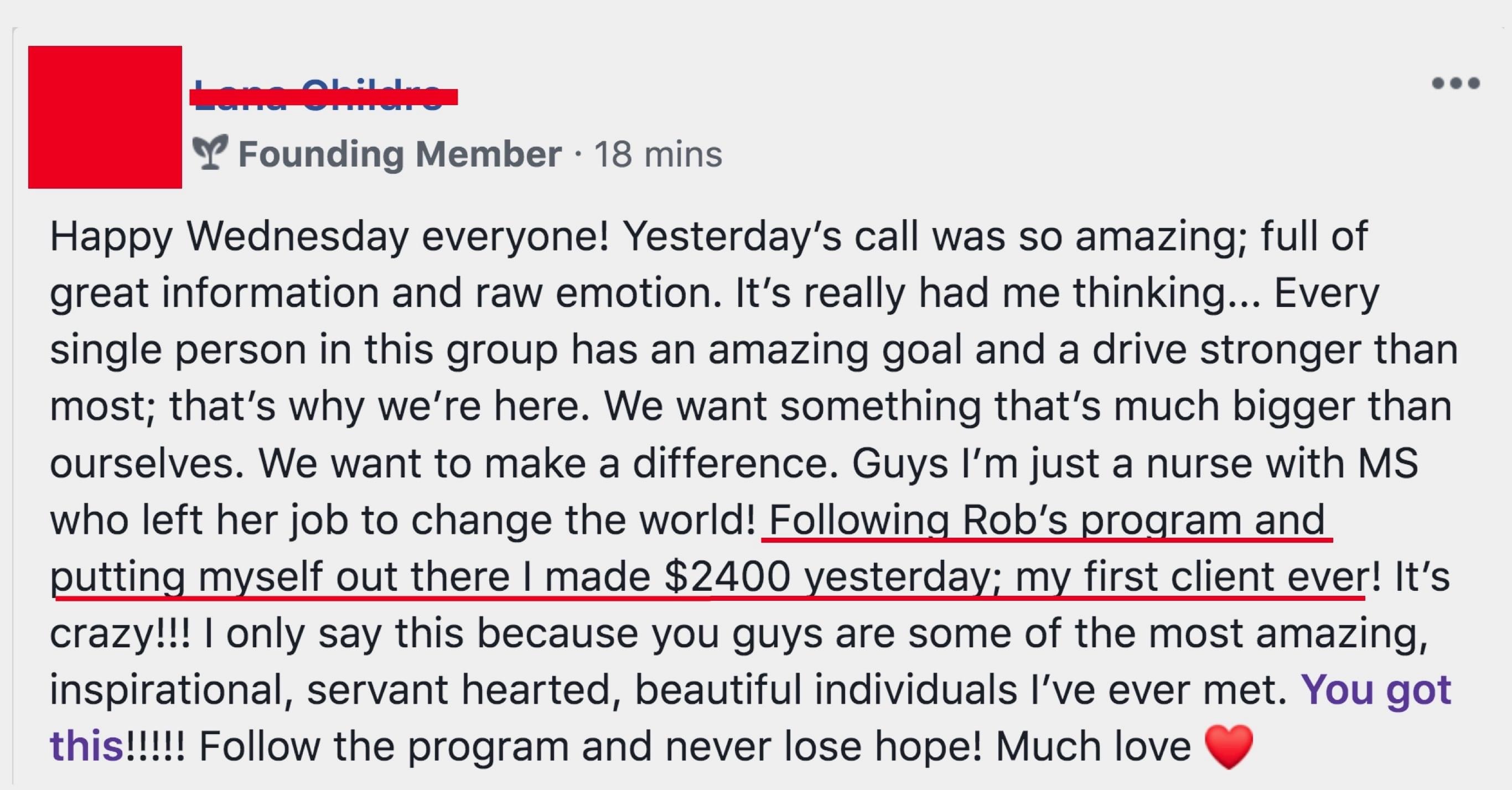Open the redacted red profile picture

[105, 117]
